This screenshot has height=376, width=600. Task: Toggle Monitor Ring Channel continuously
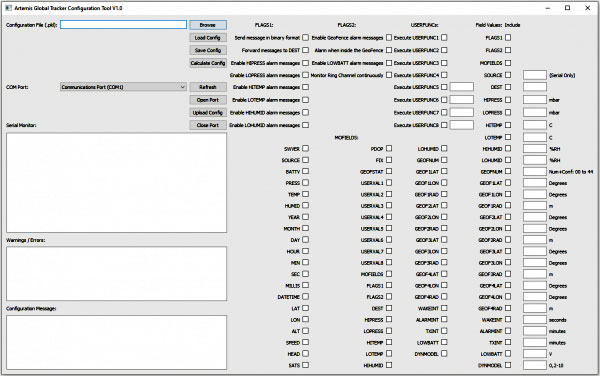tap(389, 75)
